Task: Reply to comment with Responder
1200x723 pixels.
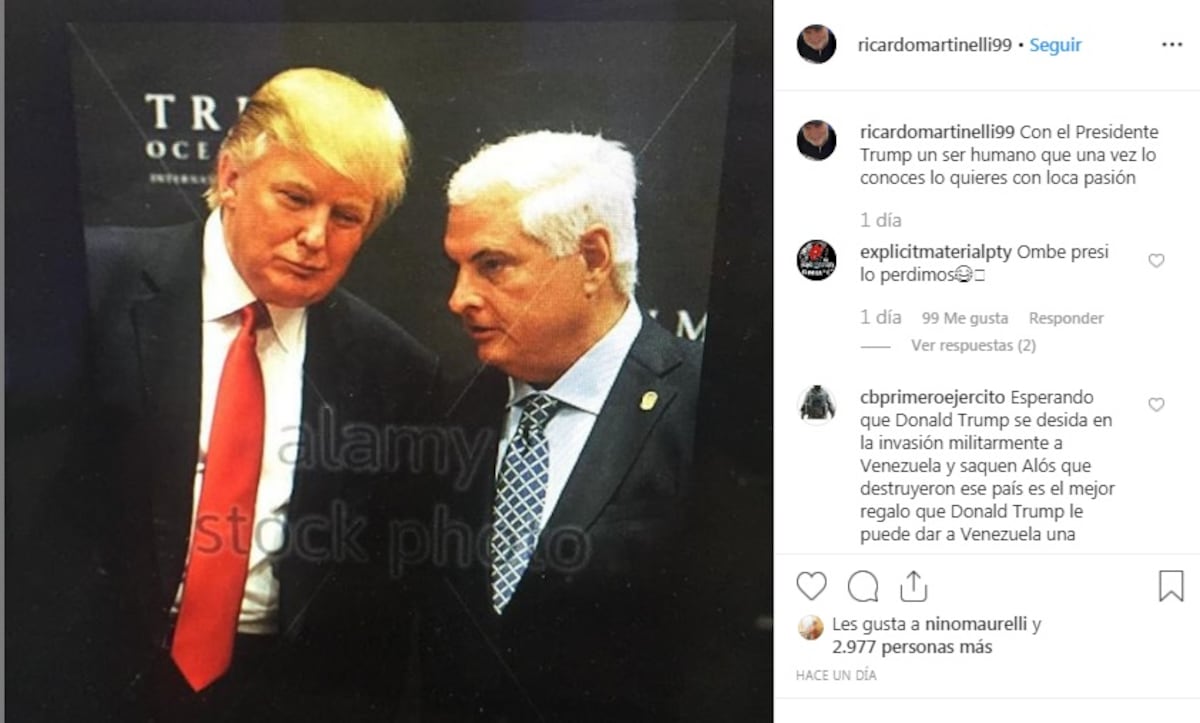Action: pyautogui.click(x=1066, y=318)
